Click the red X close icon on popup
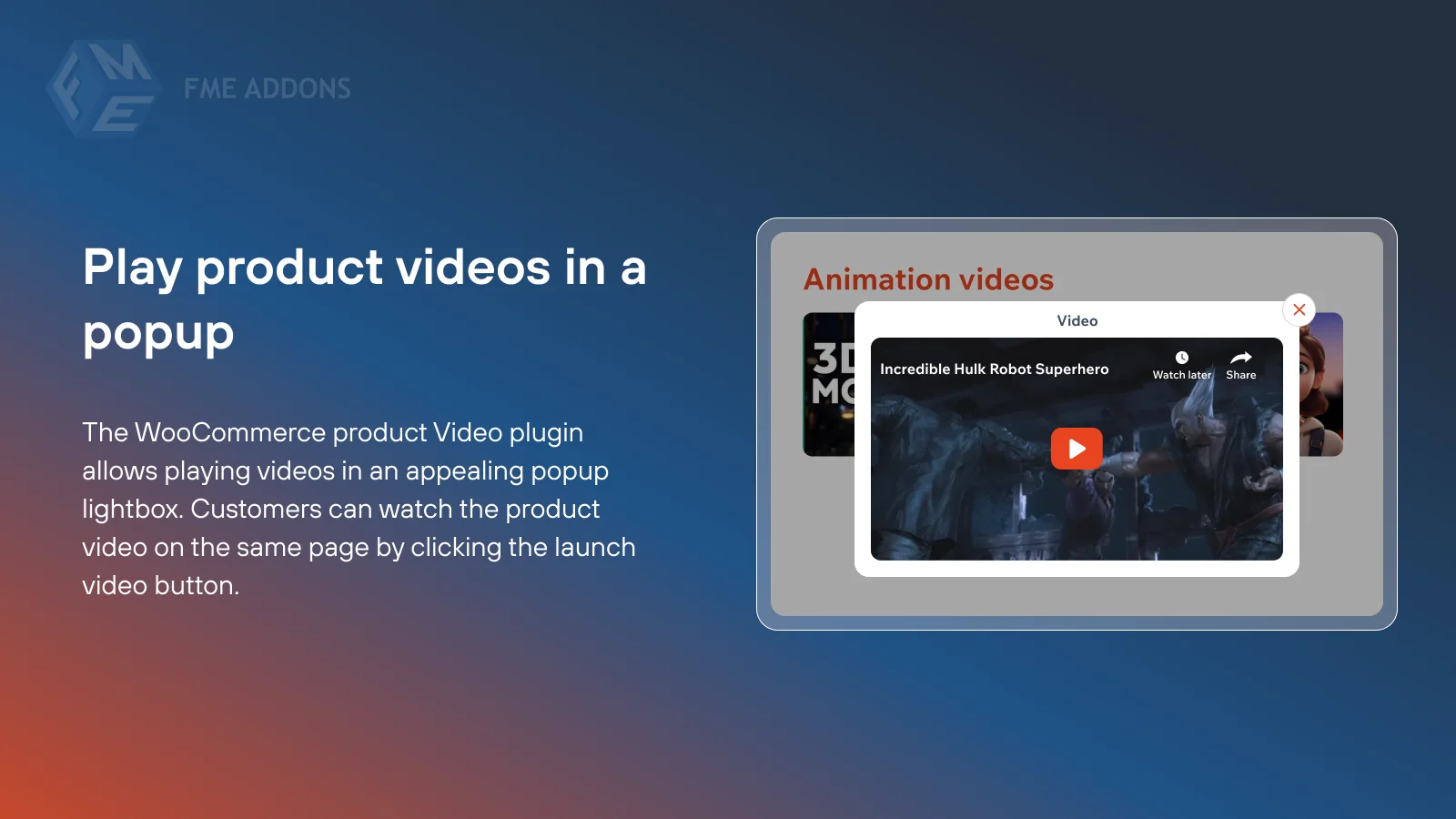The image size is (1456, 819). pyautogui.click(x=1299, y=309)
